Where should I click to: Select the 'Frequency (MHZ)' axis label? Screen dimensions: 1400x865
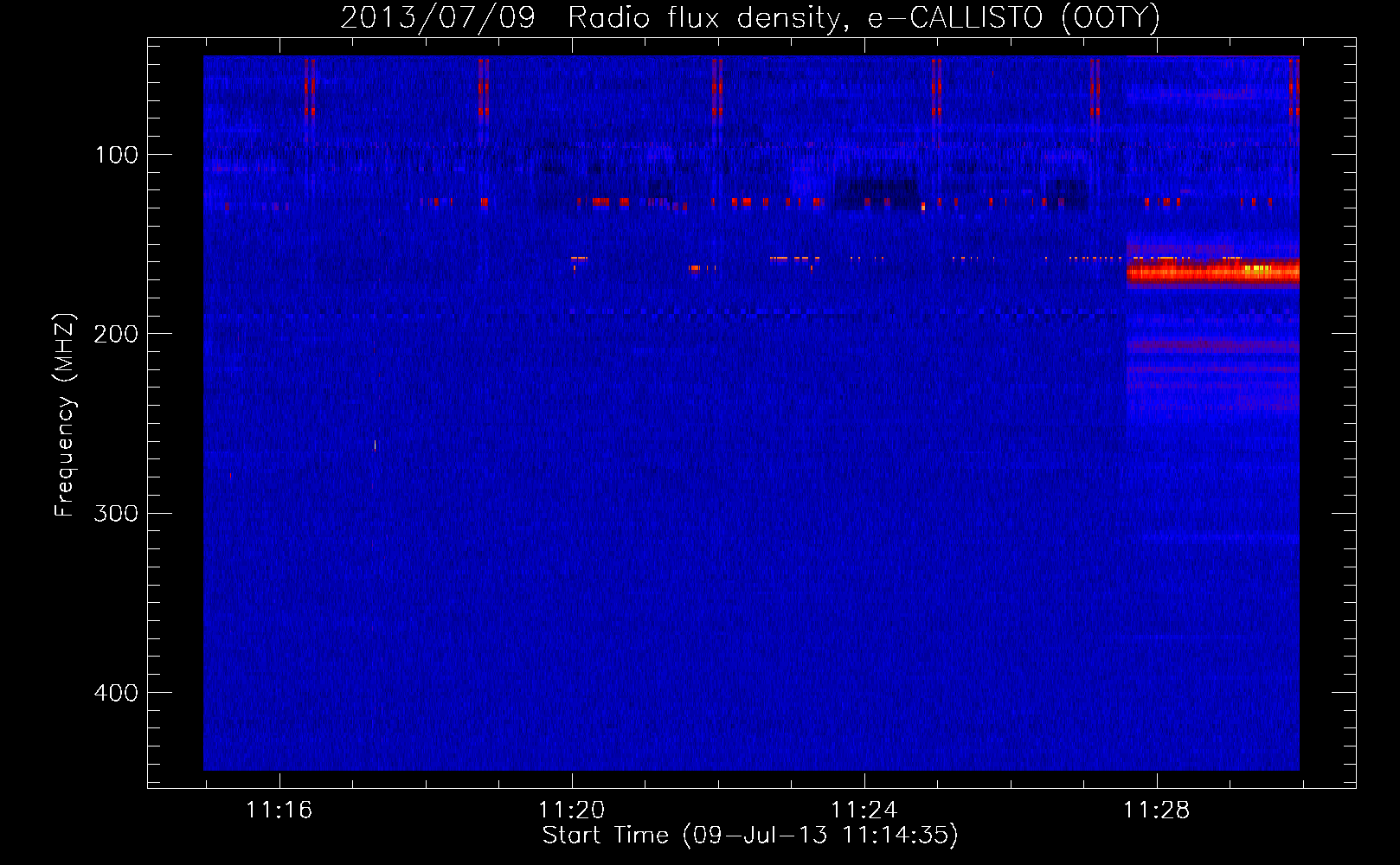[x=64, y=414]
